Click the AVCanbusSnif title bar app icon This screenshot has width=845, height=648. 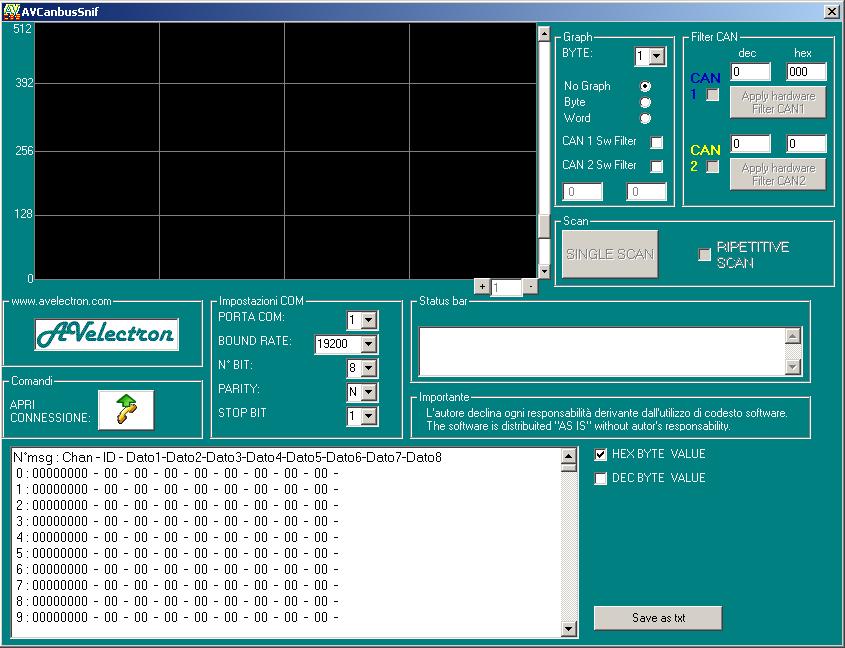pos(11,11)
